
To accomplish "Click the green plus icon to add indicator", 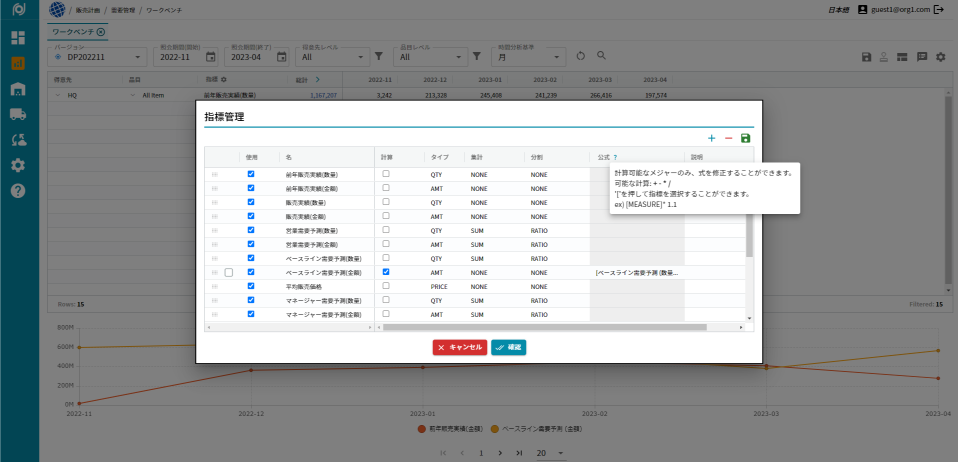I will tap(711, 138).
